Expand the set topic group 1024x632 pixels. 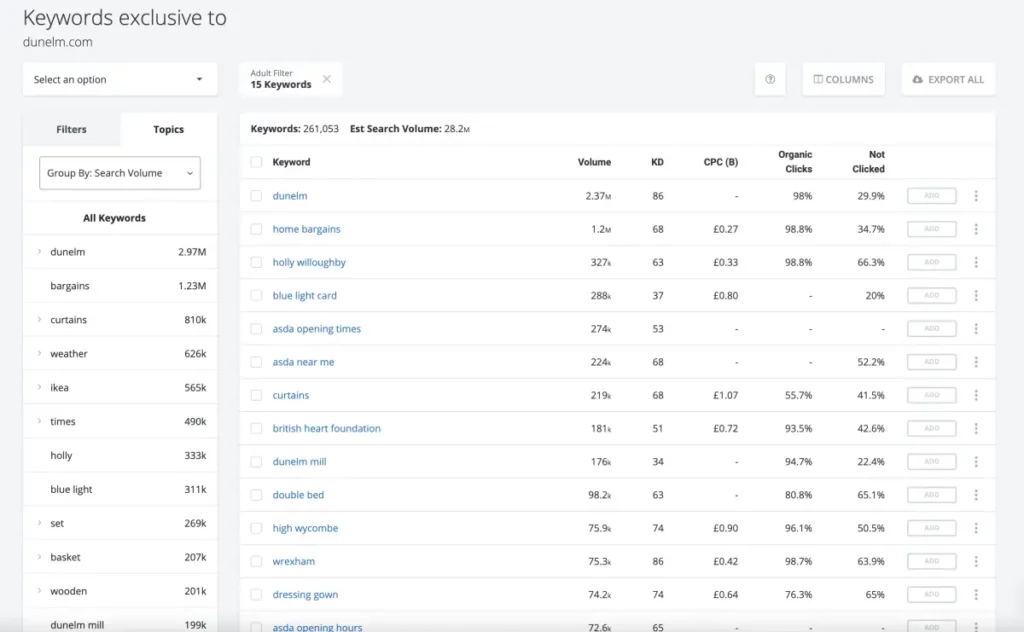[39, 523]
